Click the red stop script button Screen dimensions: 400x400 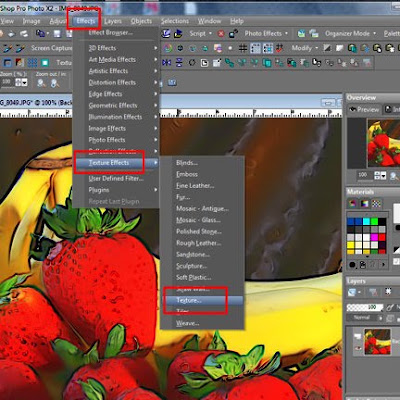(221, 34)
